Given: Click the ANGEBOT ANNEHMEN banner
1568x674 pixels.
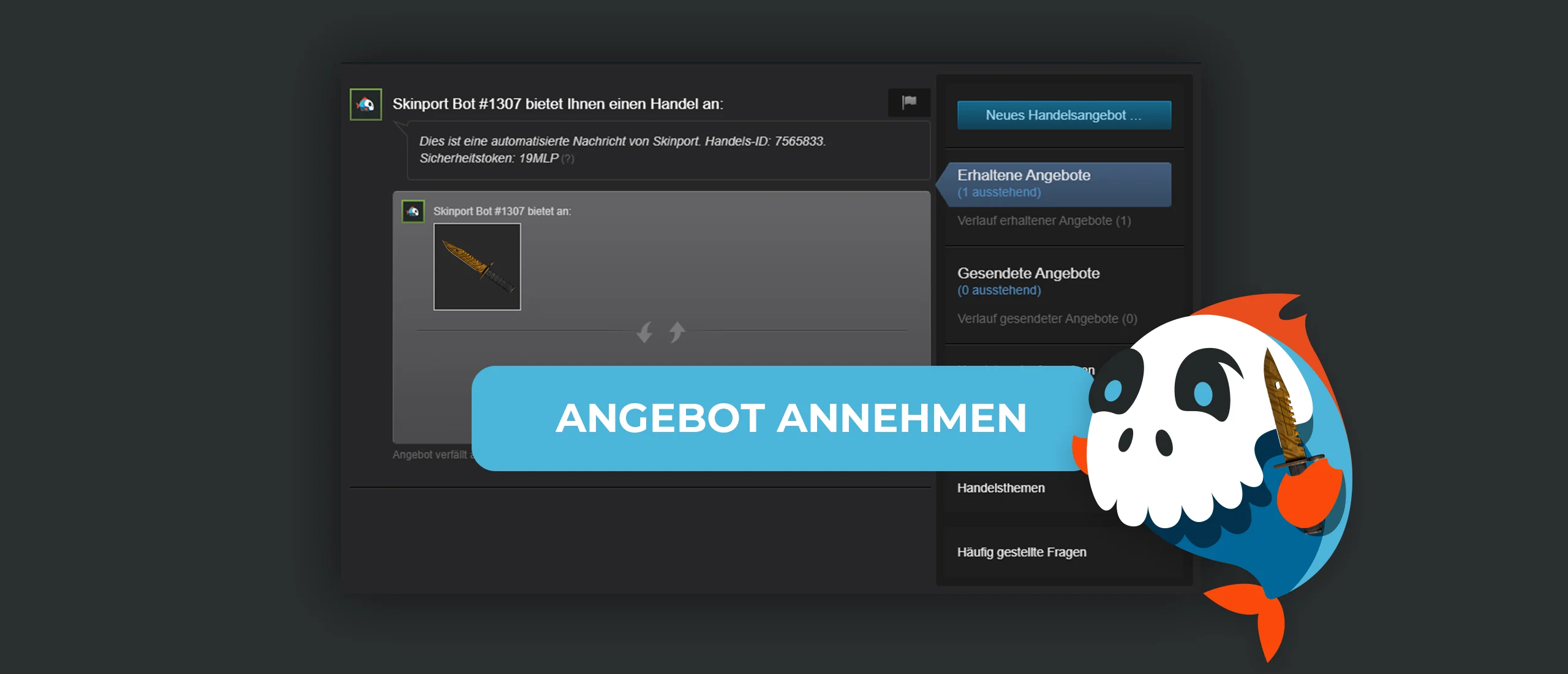Looking at the screenshot, I should (x=790, y=418).
